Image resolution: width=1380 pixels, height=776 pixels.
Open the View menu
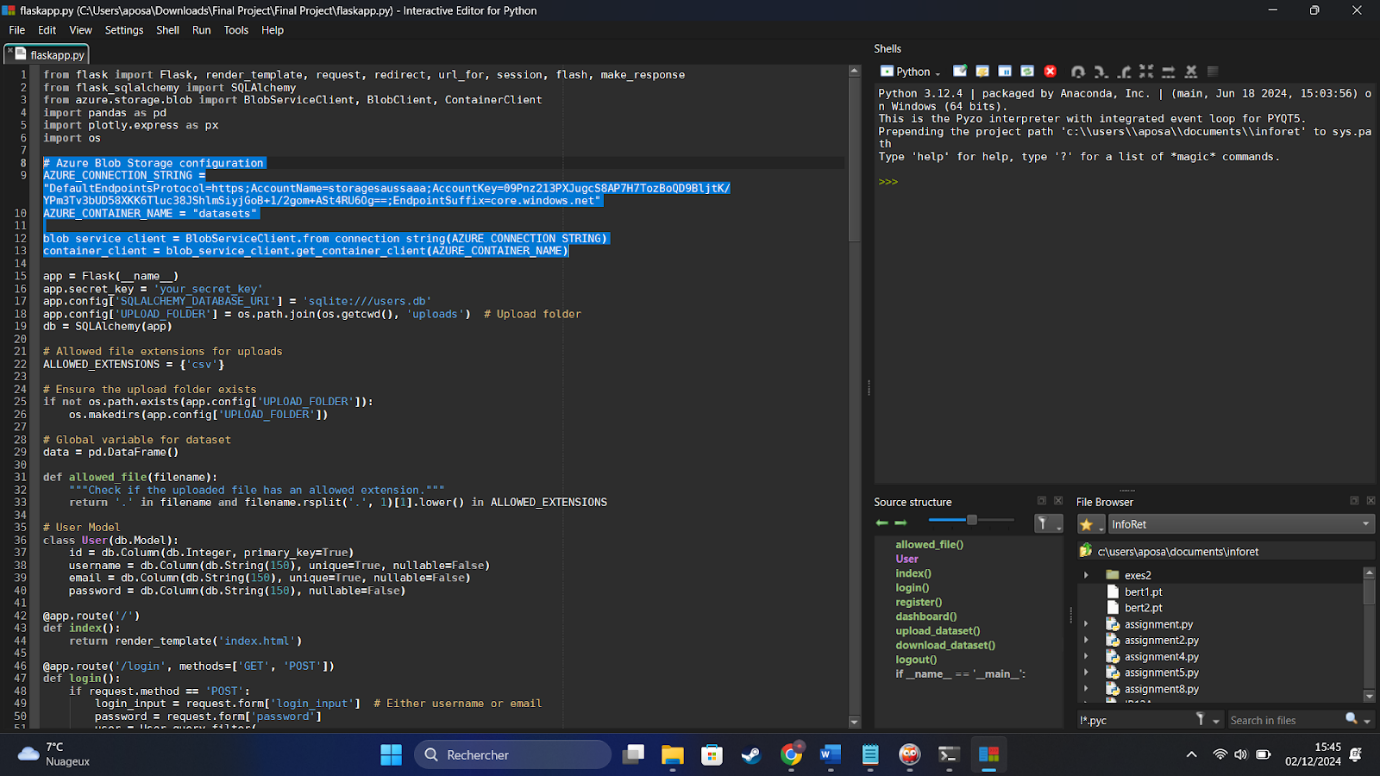81,30
